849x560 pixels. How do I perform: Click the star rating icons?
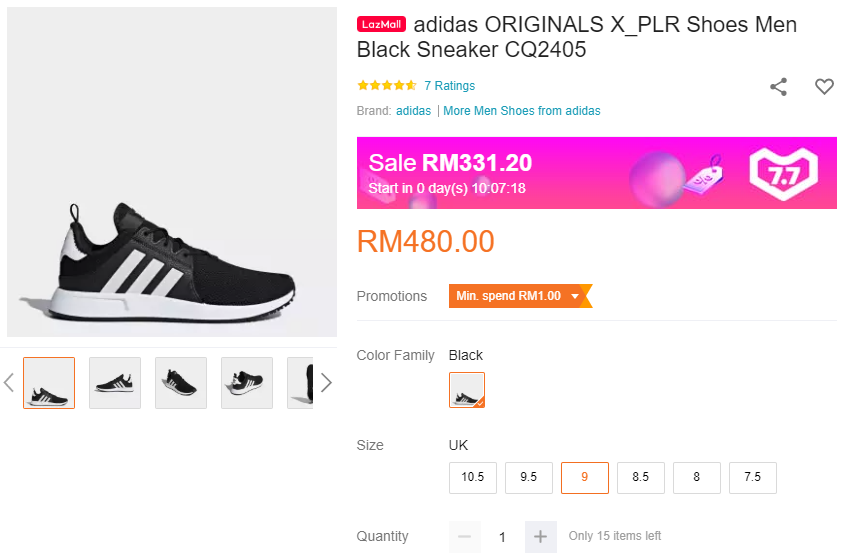click(x=386, y=86)
